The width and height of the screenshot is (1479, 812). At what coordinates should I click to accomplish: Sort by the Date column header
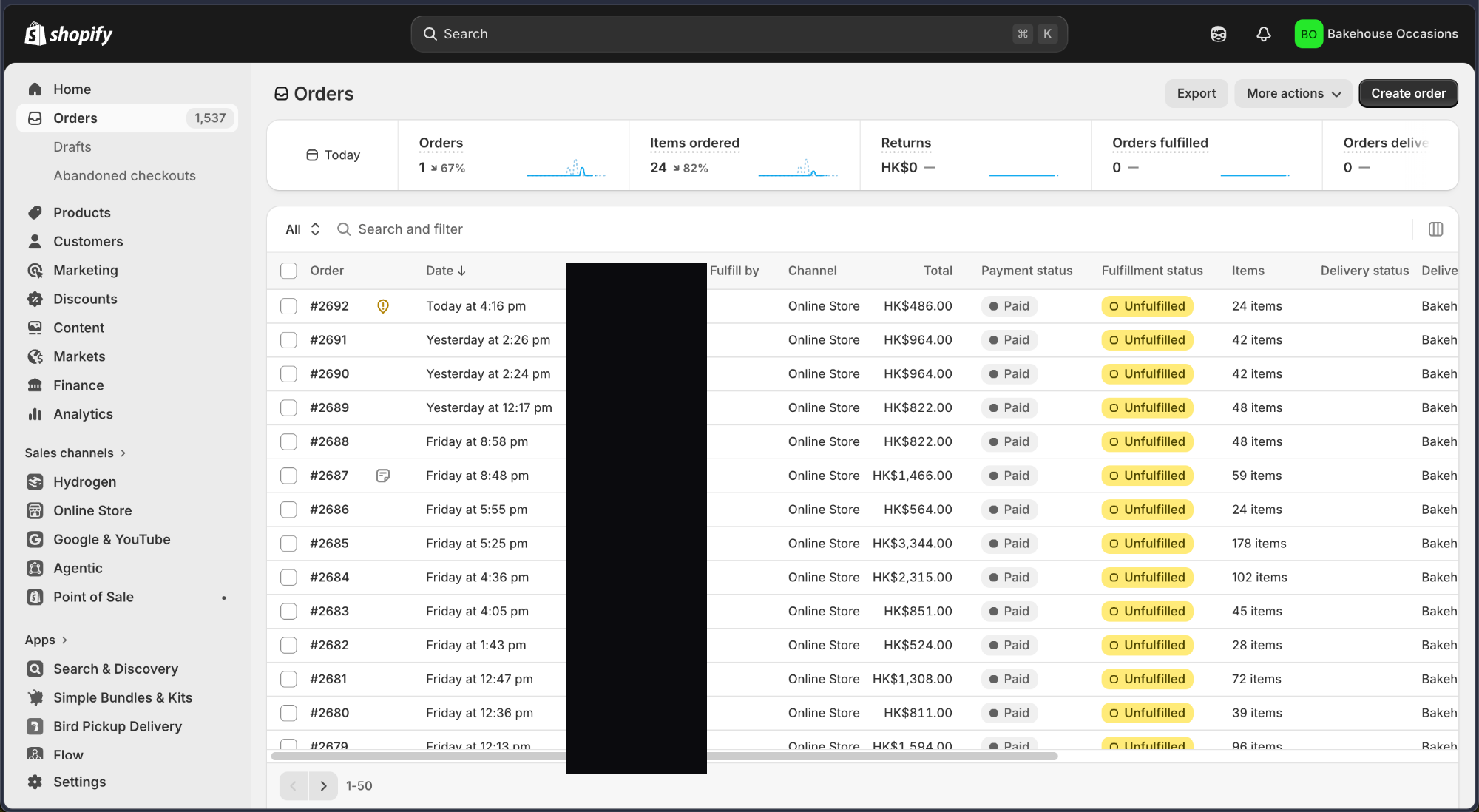(x=445, y=271)
